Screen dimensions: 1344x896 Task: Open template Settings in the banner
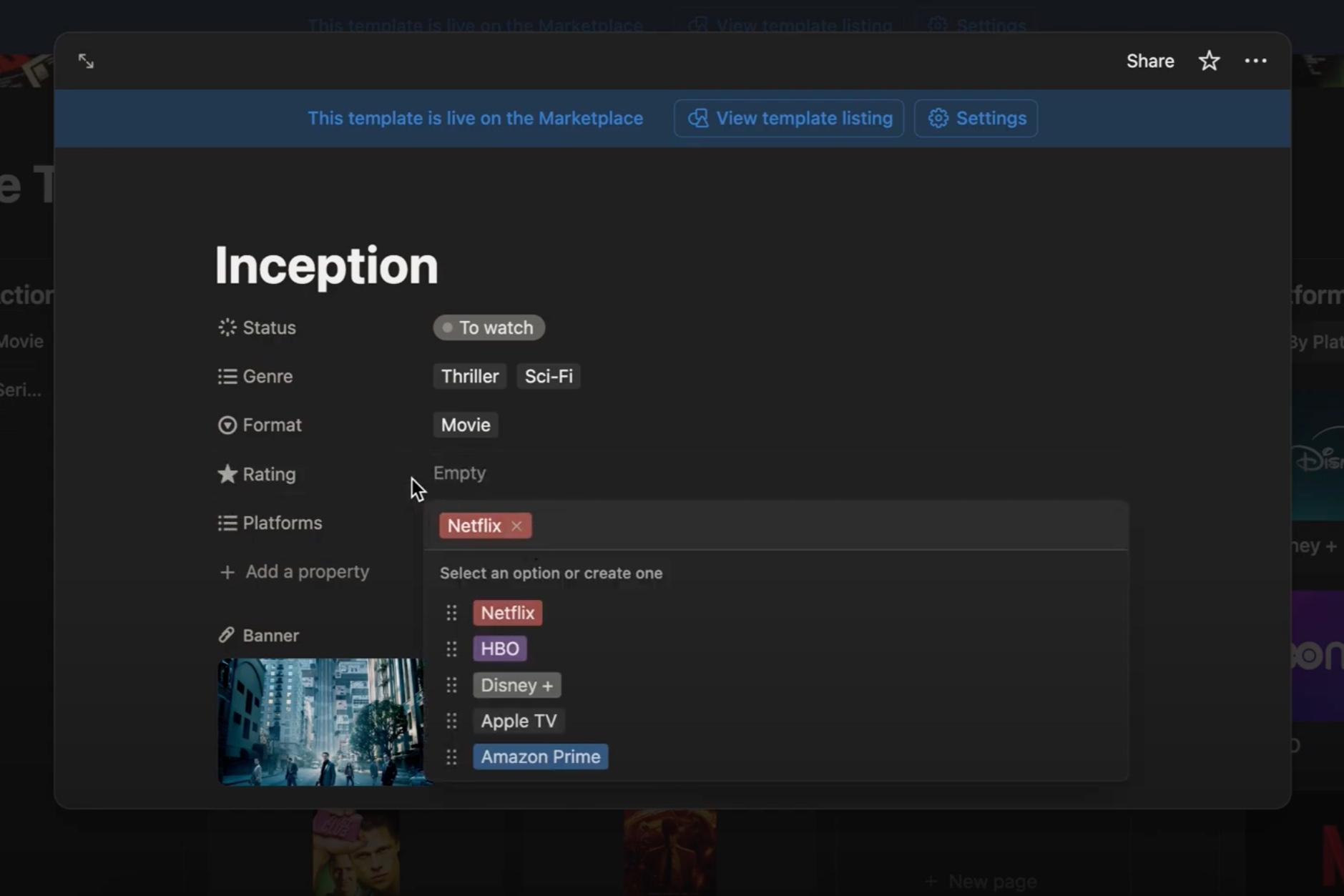pyautogui.click(x=976, y=119)
